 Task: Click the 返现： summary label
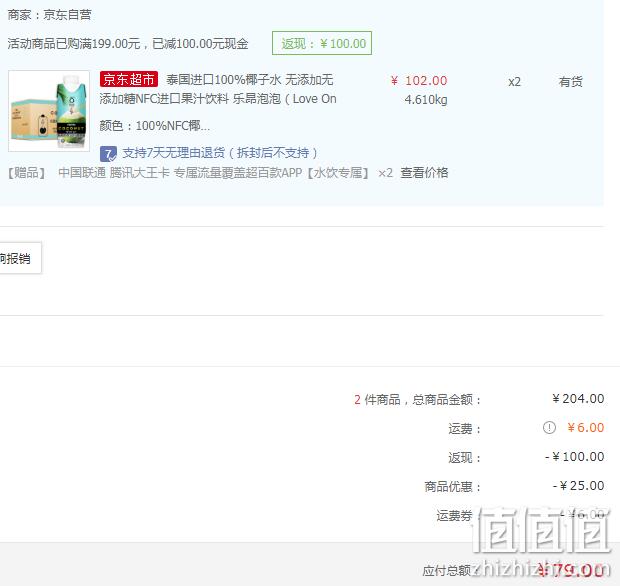(465, 457)
